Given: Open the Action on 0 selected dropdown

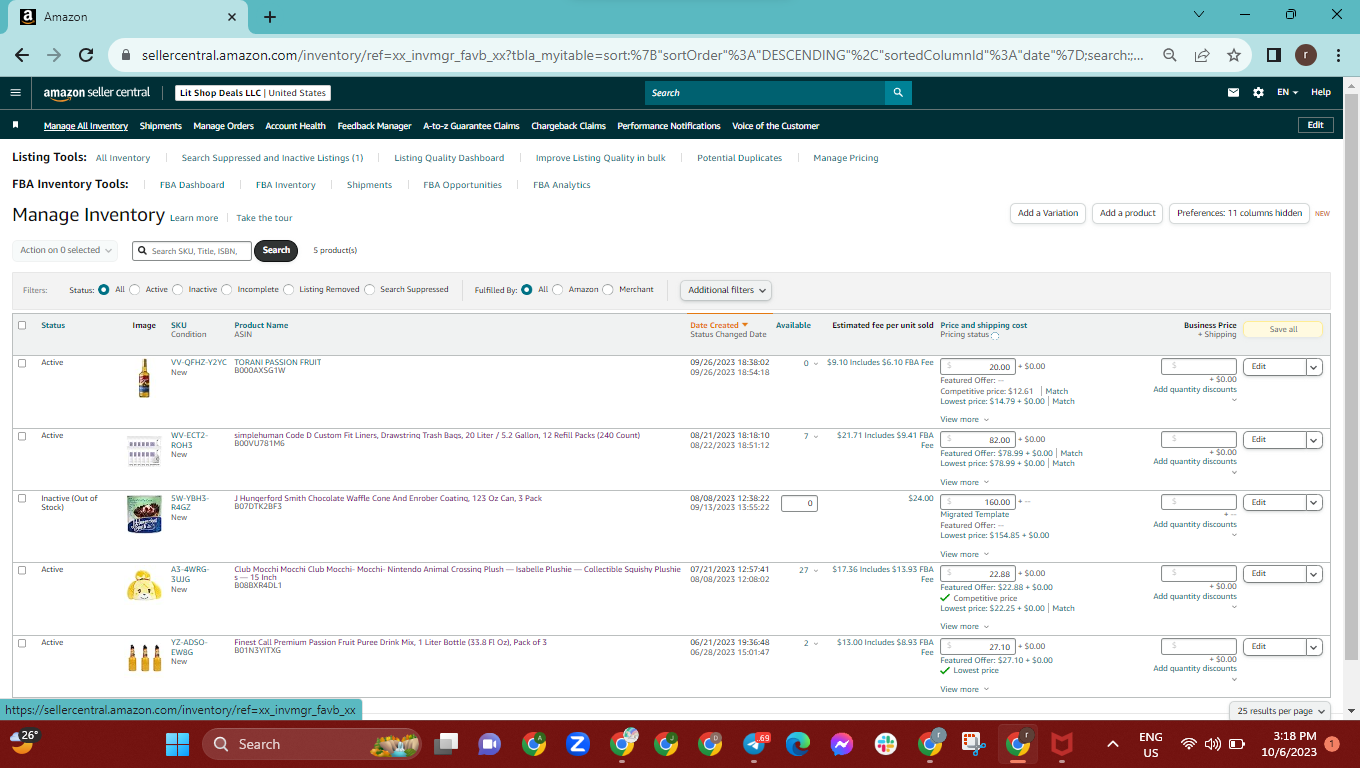Looking at the screenshot, I should click(x=65, y=250).
